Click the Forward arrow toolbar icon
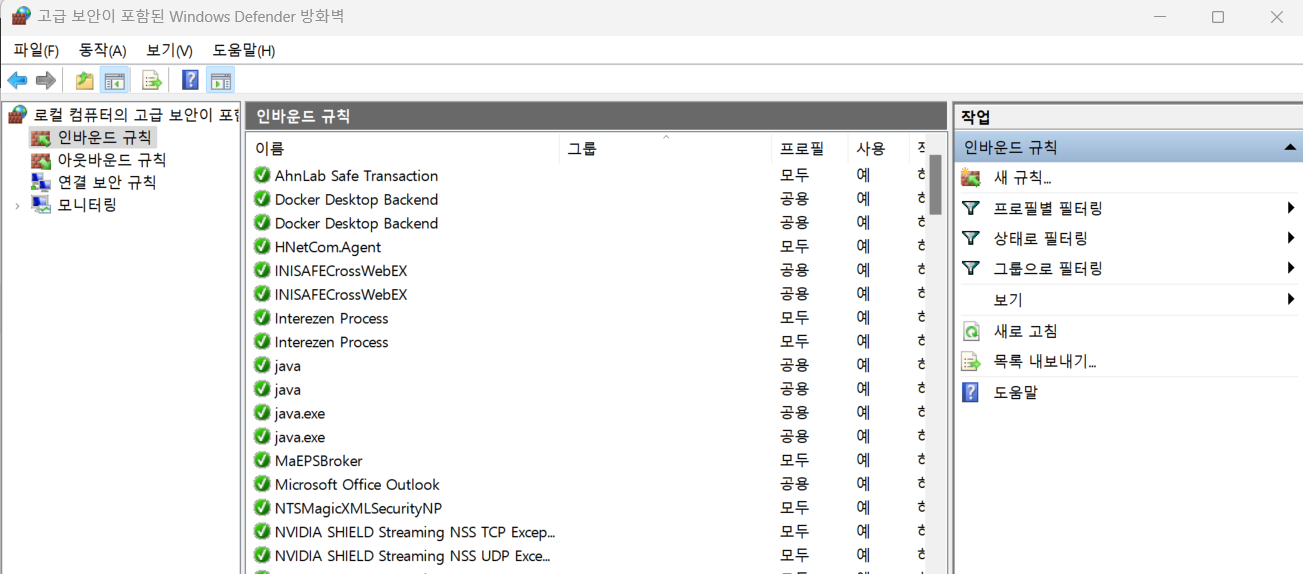This screenshot has width=1303, height=574. 45,80
